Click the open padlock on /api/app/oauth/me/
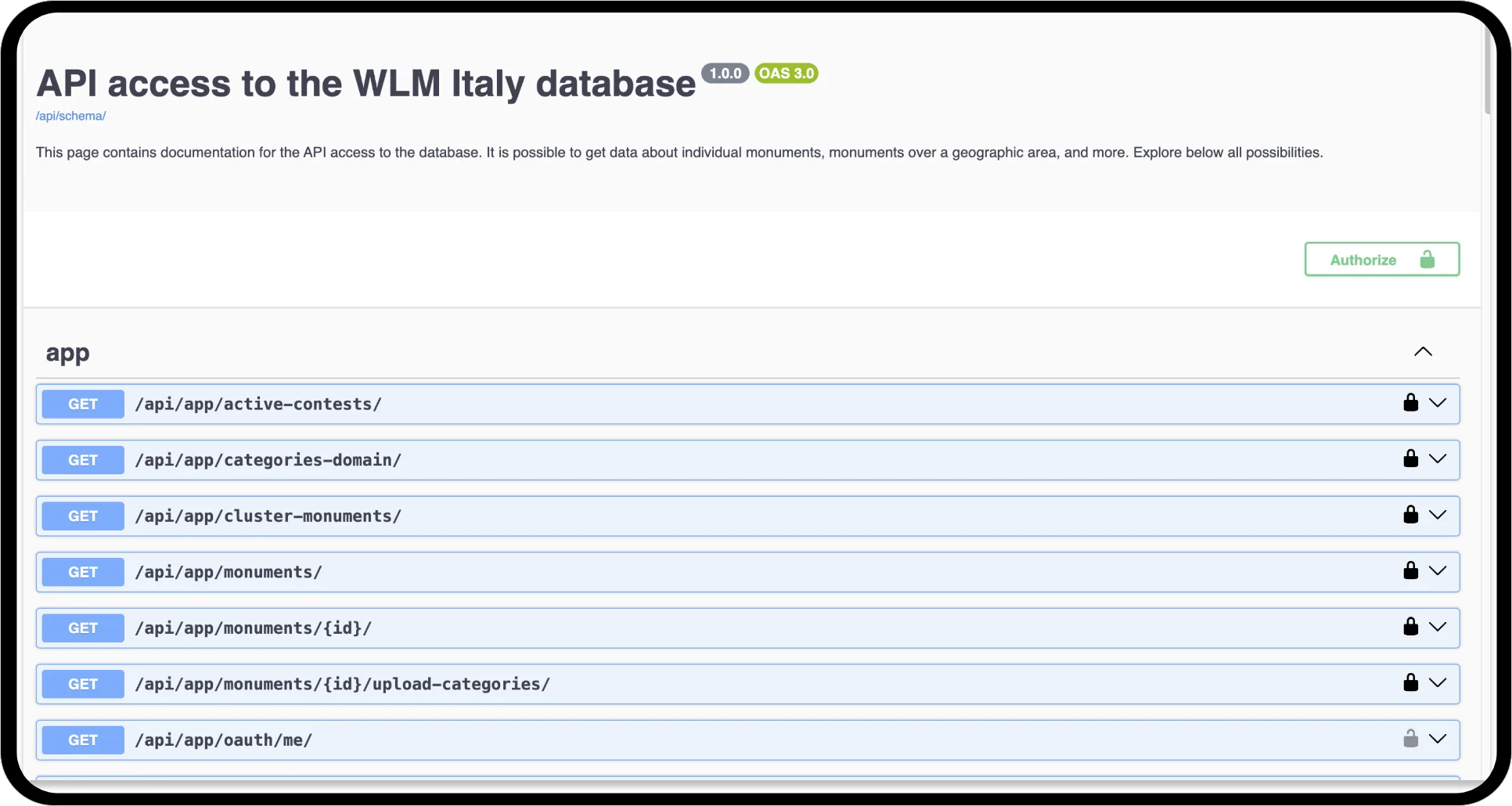The width and height of the screenshot is (1512, 806). [1410, 738]
